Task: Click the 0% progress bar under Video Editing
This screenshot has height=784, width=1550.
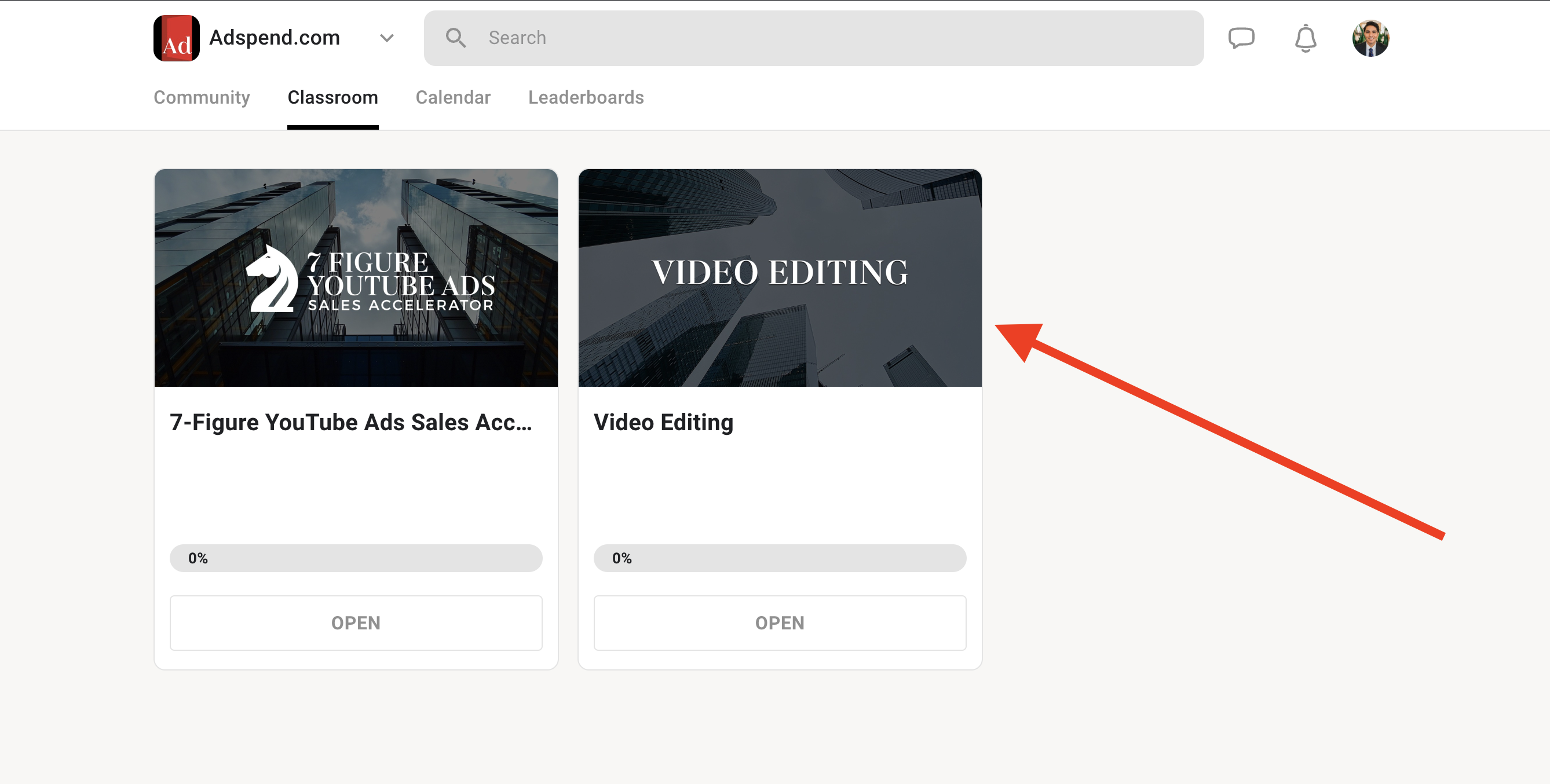Action: (780, 558)
